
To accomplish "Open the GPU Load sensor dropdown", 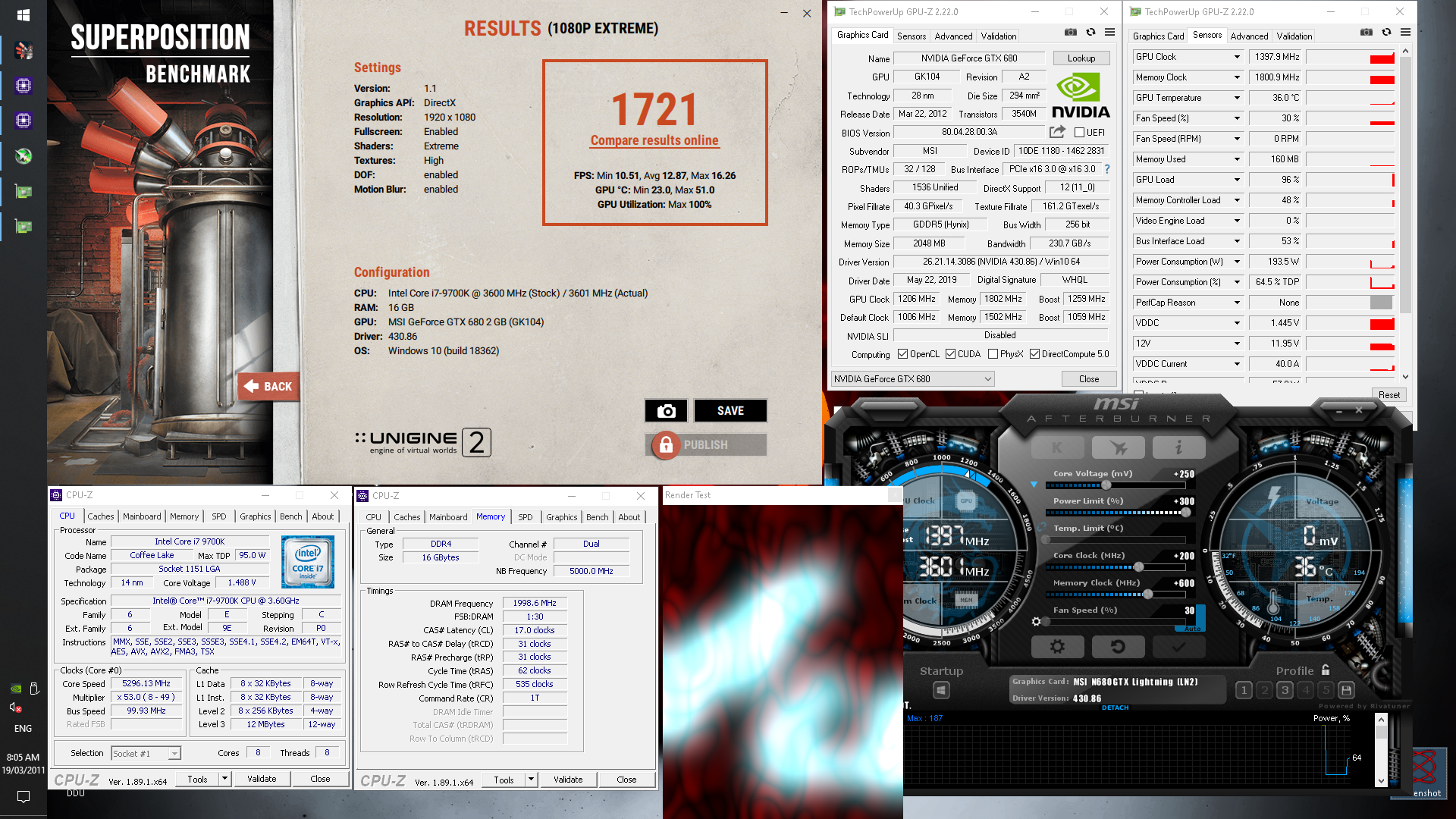I will (x=1237, y=180).
